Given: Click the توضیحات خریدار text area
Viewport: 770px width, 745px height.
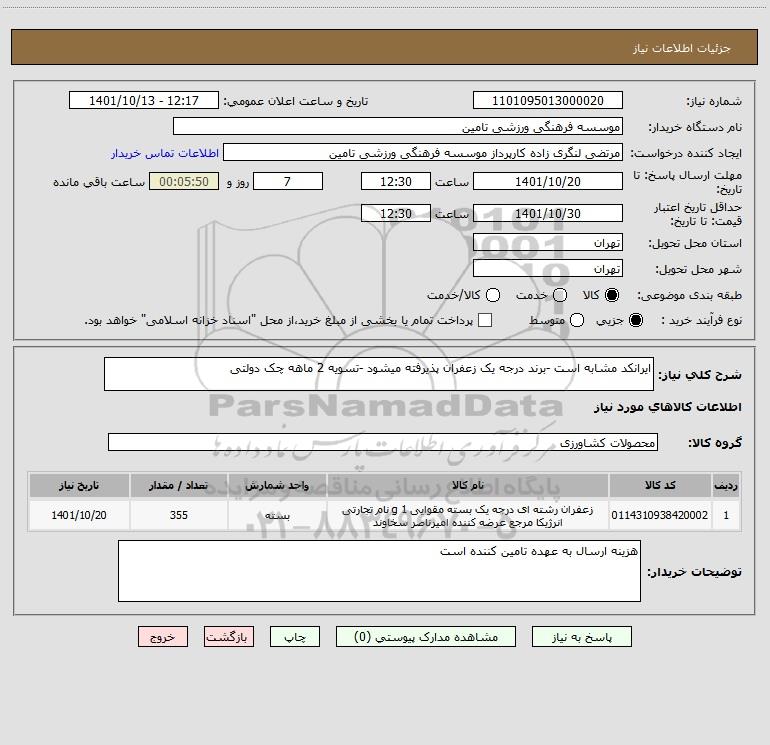Looking at the screenshot, I should click(379, 571).
